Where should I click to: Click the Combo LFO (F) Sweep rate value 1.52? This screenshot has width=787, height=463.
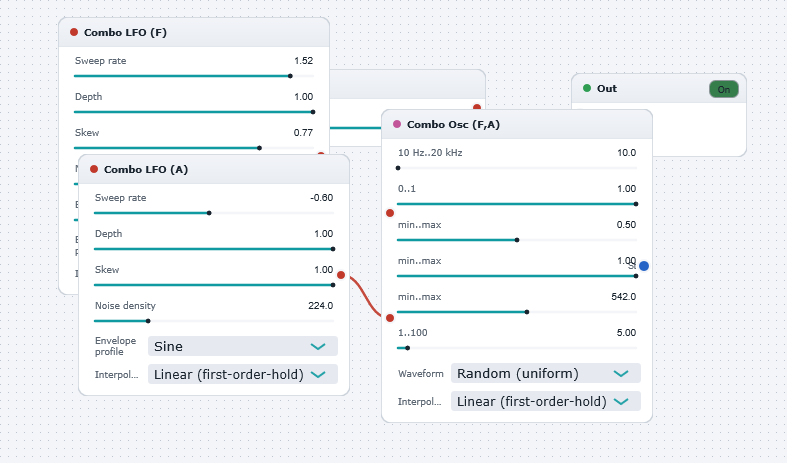304,61
